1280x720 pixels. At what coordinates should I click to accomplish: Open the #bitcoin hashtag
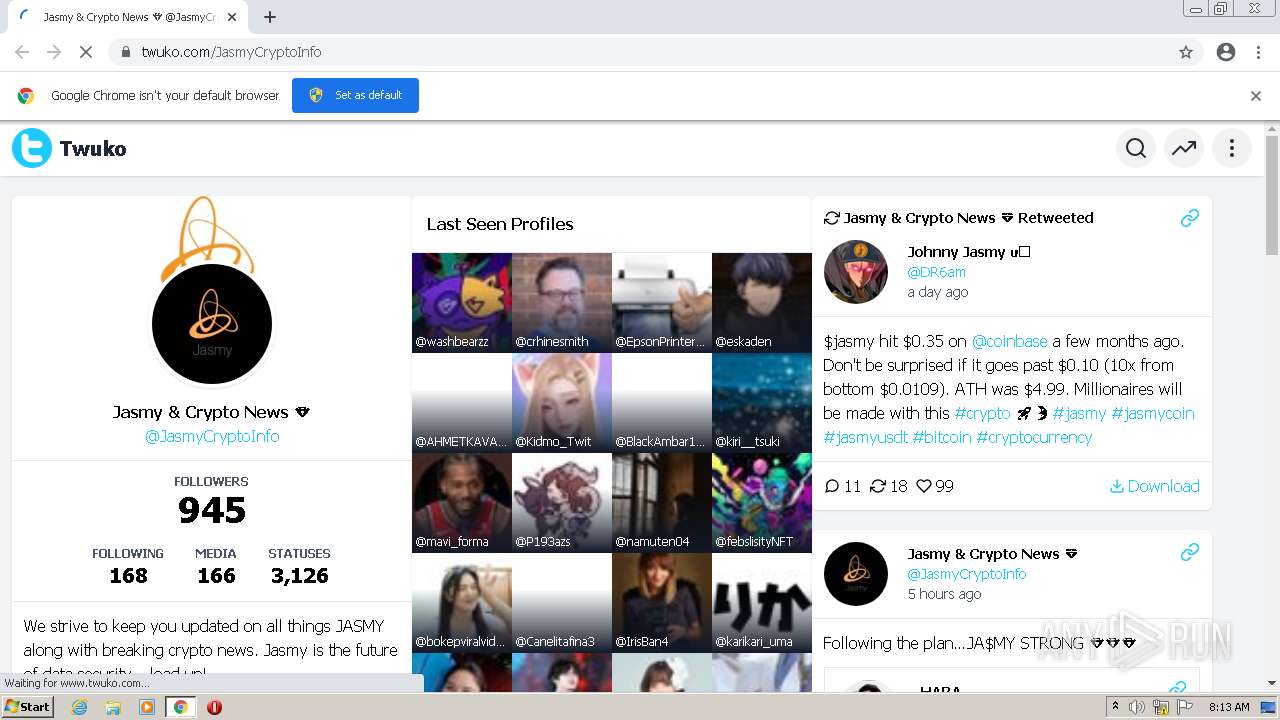941,437
